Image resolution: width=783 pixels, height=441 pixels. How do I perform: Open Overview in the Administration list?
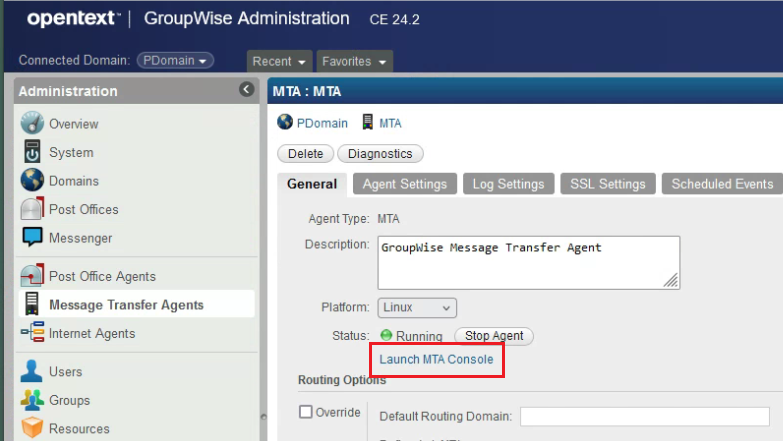point(73,124)
